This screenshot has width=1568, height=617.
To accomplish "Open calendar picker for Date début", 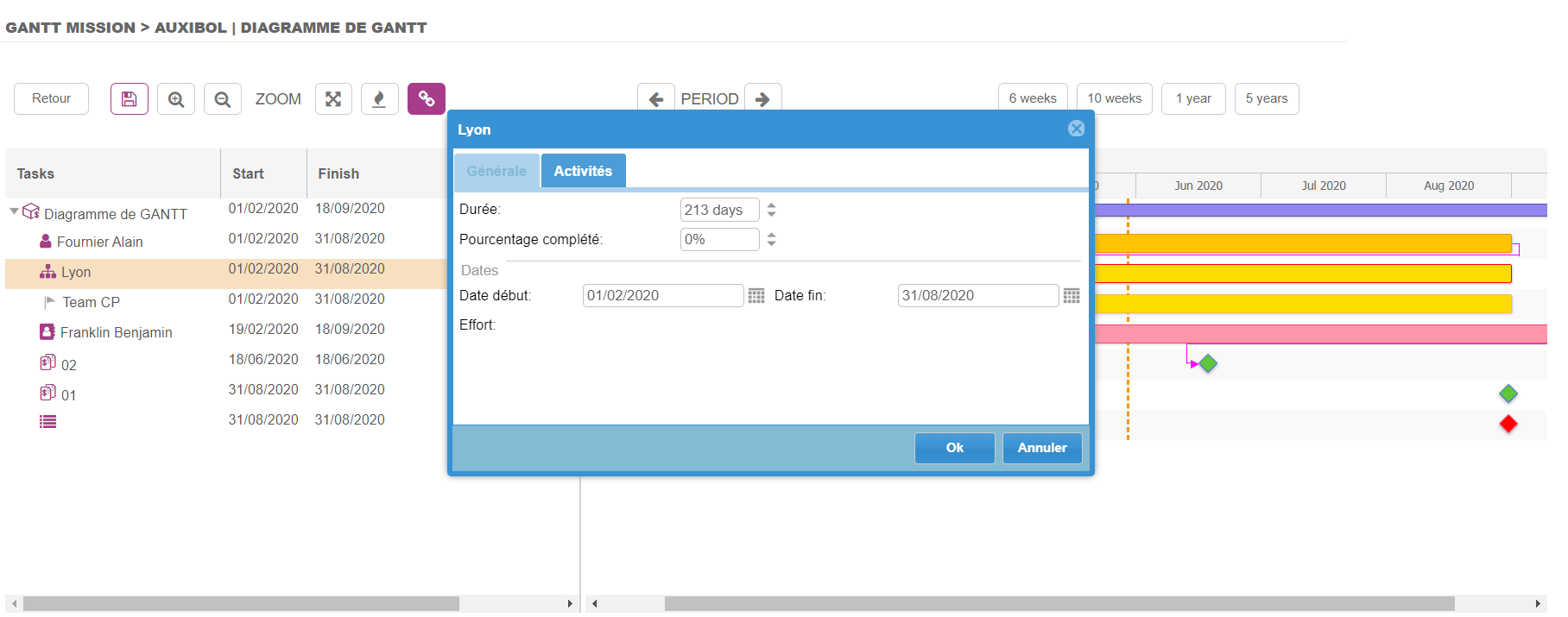I will point(756,296).
